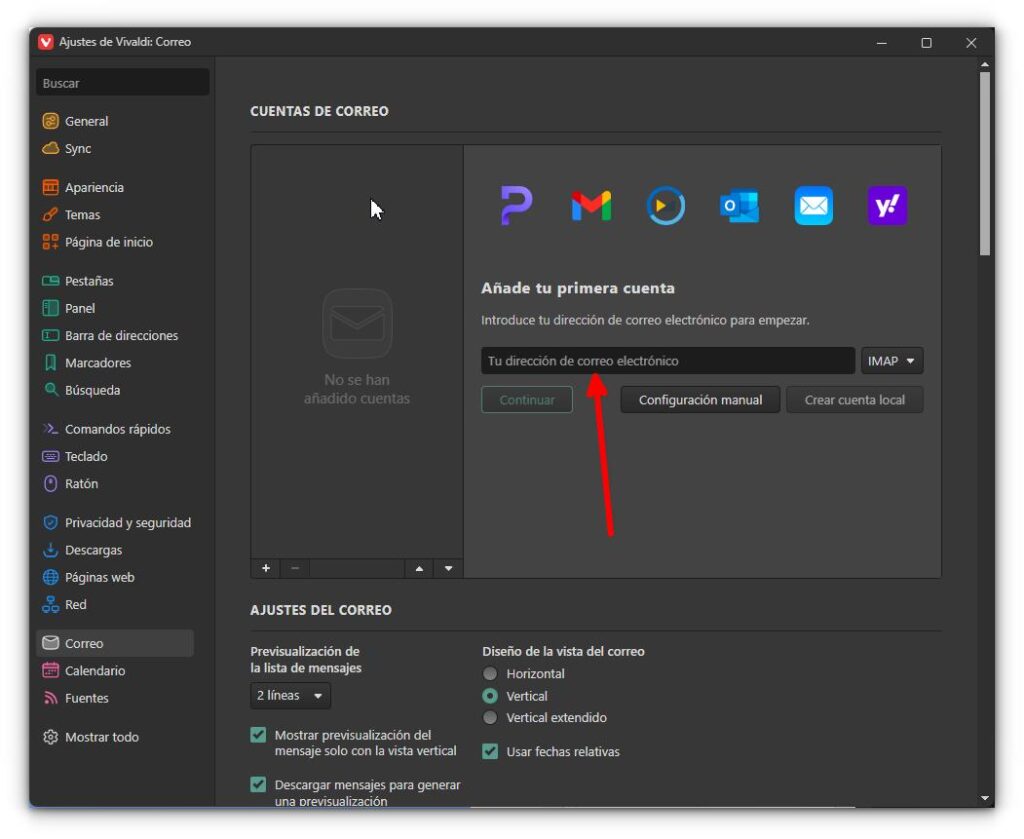
Task: Open the 2 líneas preview dropdown
Action: coord(290,695)
